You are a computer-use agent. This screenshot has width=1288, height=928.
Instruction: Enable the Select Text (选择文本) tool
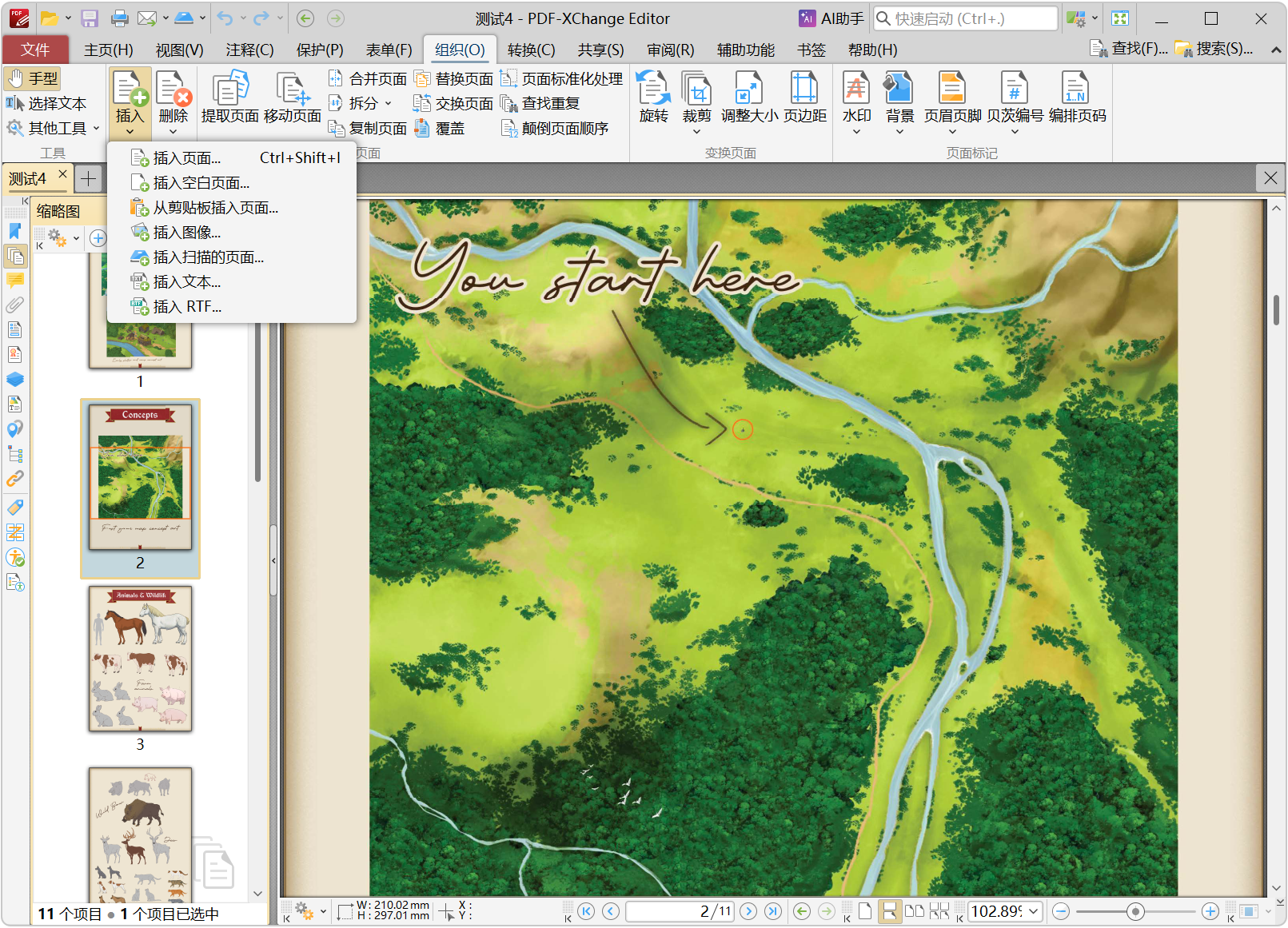(46, 104)
